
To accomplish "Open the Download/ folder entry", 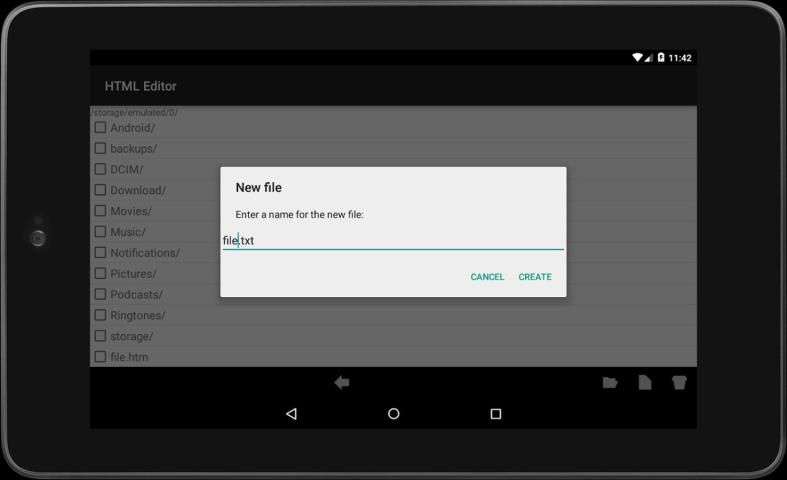I will pyautogui.click(x=138, y=190).
